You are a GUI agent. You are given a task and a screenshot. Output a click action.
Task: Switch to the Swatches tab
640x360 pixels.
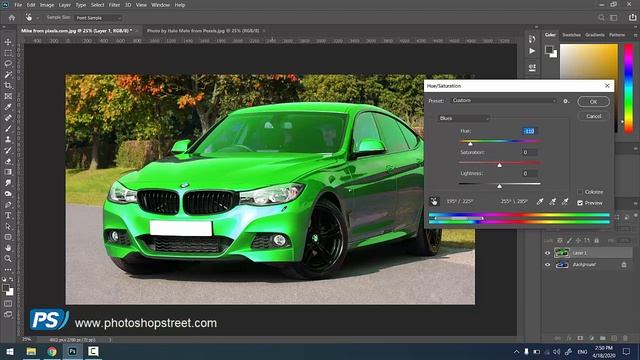(571, 35)
